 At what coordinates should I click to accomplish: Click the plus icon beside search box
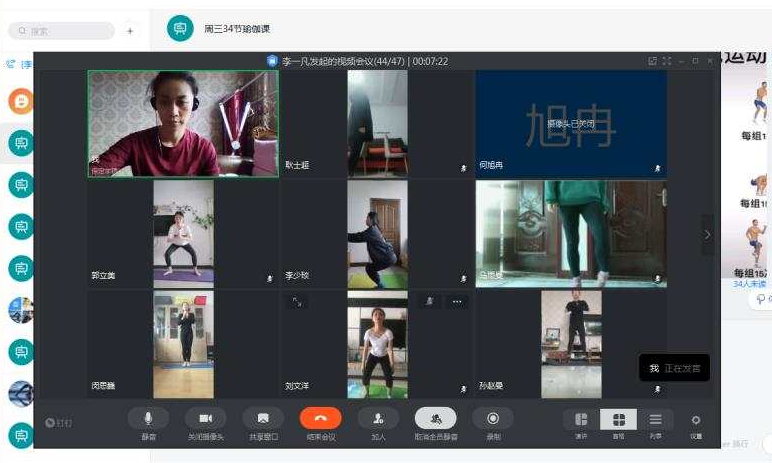(129, 31)
